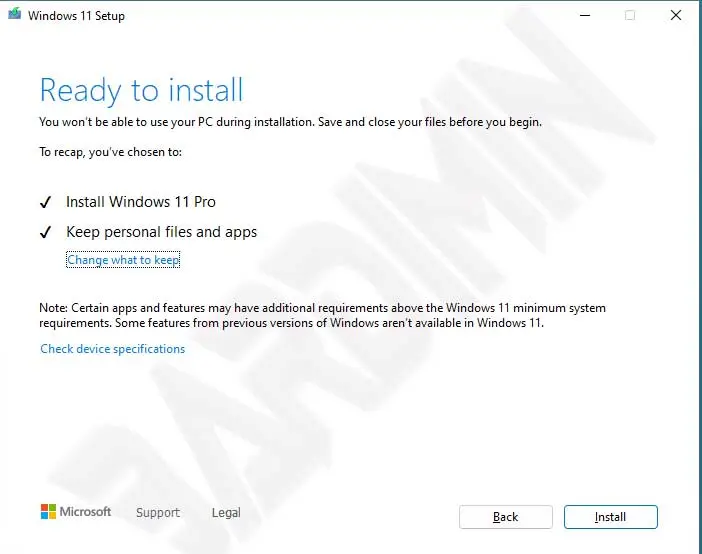This screenshot has width=702, height=554.
Task: Click the Windows 11 Setup title bar icon
Action: click(x=15, y=14)
